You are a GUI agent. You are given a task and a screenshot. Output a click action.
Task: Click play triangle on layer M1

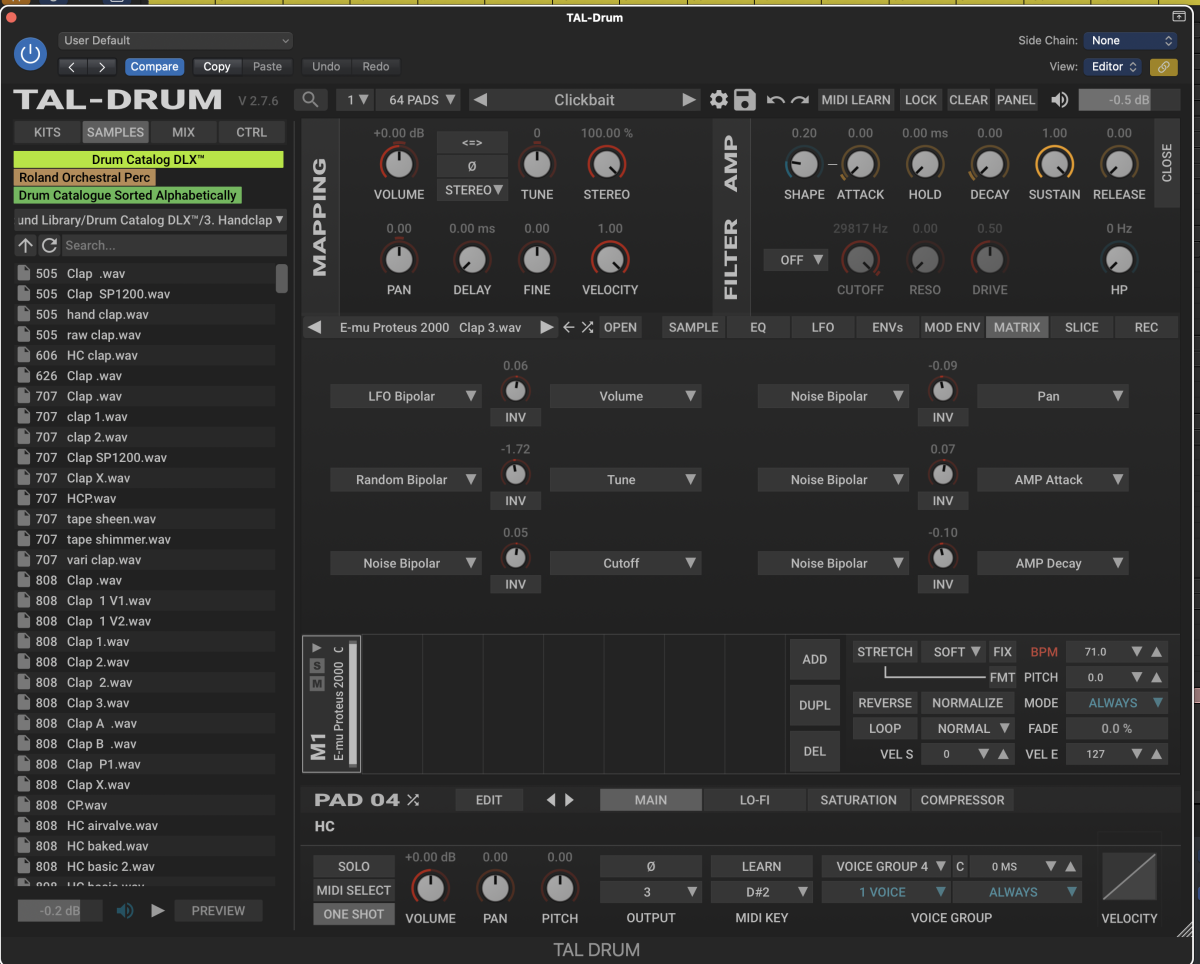coord(317,648)
